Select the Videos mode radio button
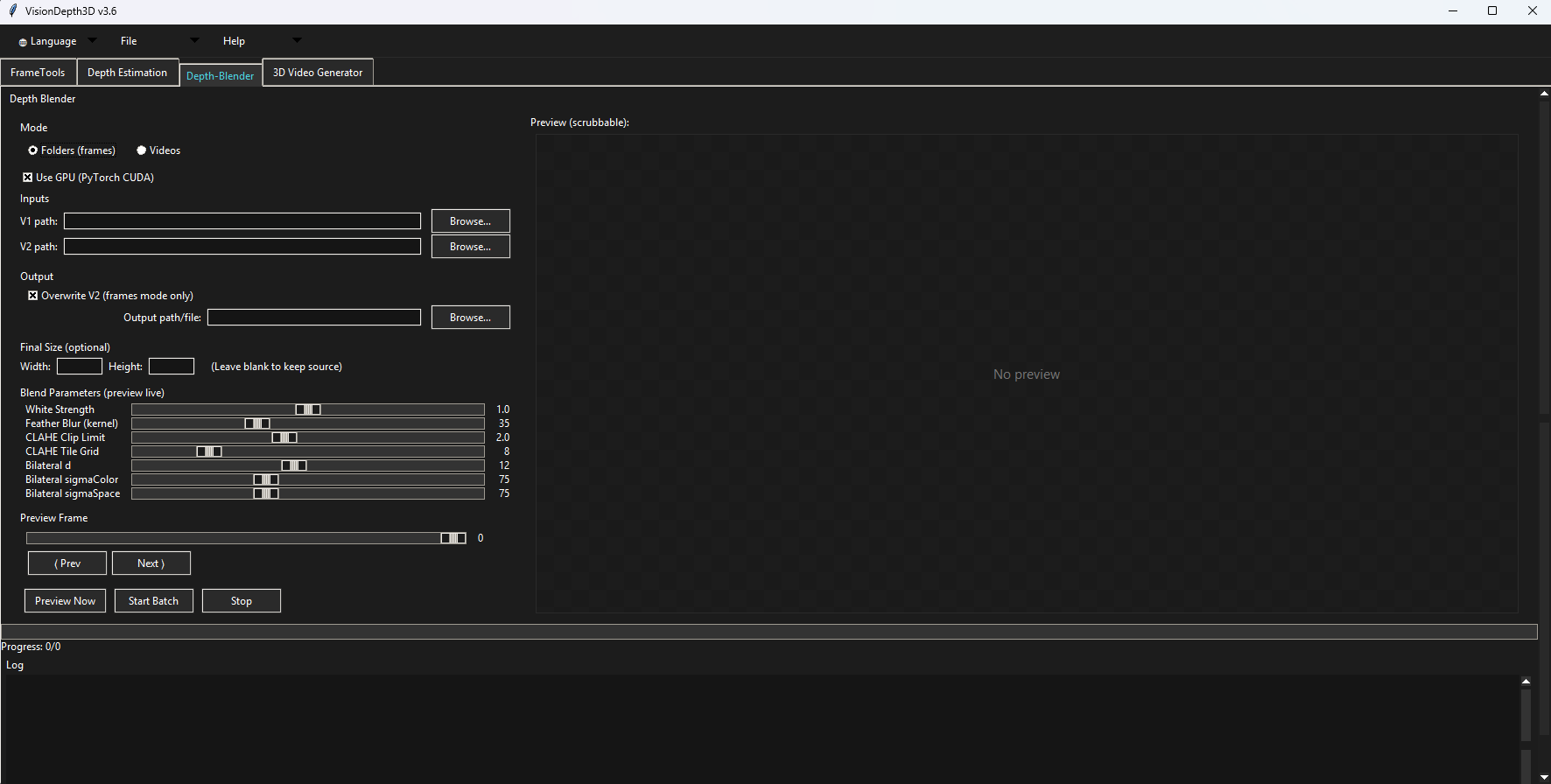The height and width of the screenshot is (784, 1551). click(x=142, y=150)
